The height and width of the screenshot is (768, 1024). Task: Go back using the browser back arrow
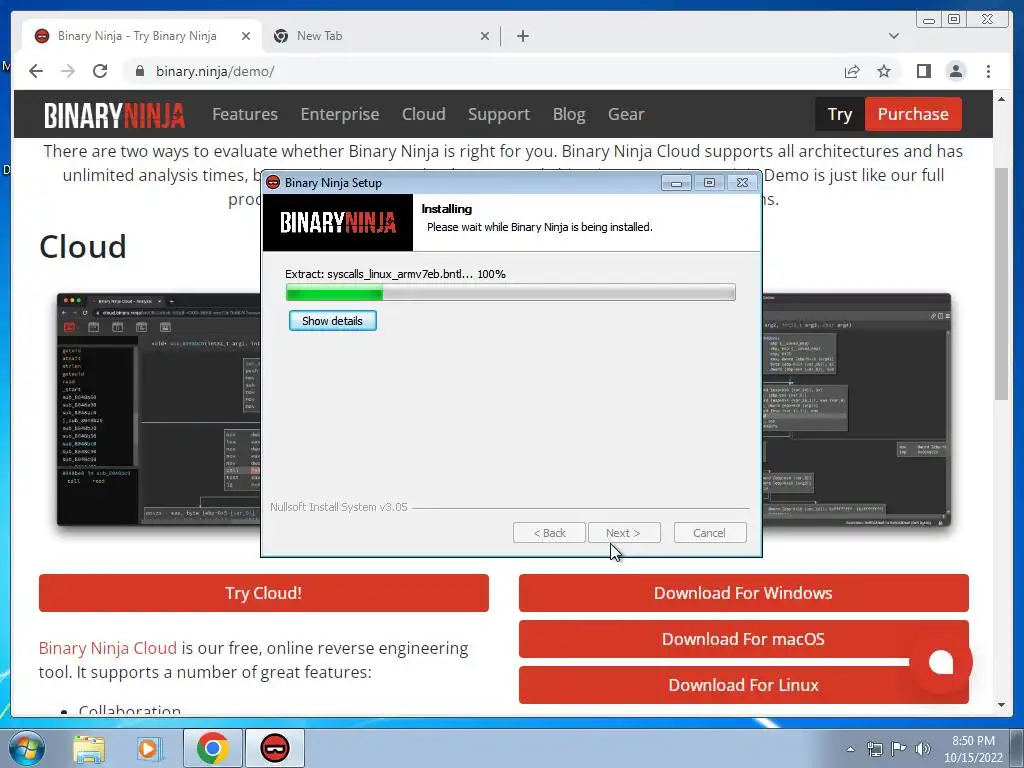click(36, 71)
